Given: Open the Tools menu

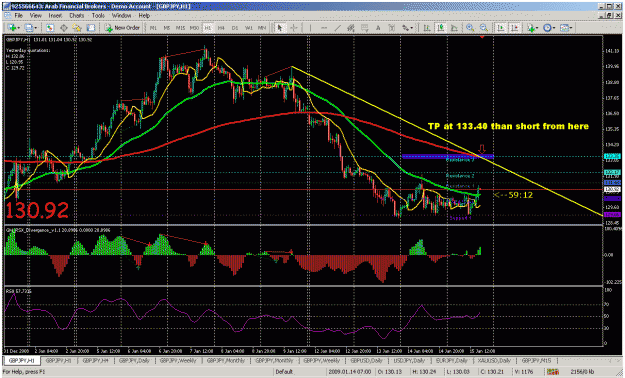Looking at the screenshot, I should click(98, 16).
